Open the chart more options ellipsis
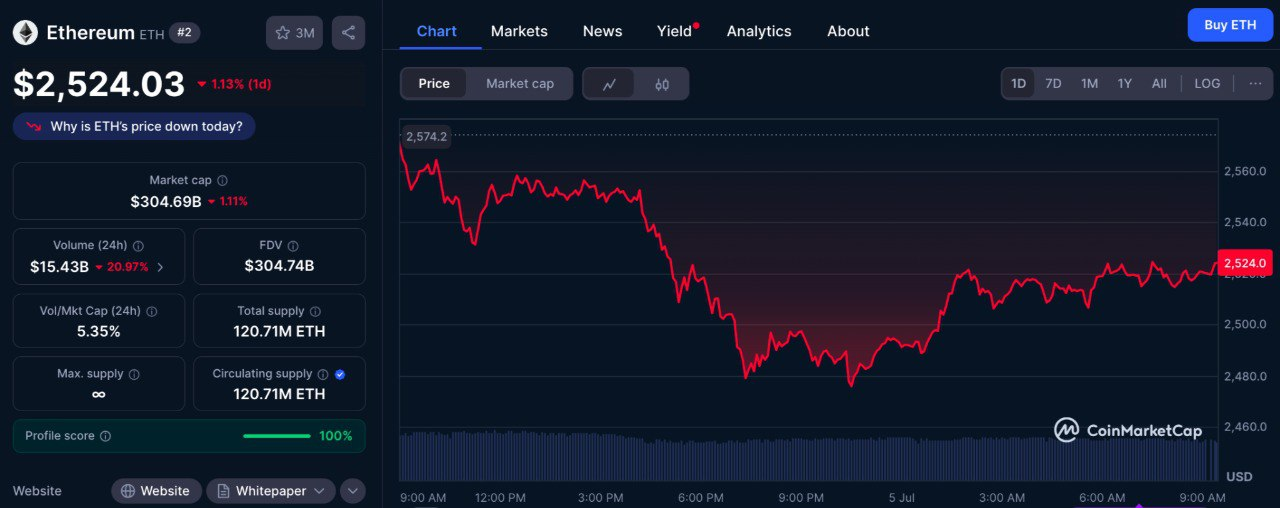 pyautogui.click(x=1255, y=84)
